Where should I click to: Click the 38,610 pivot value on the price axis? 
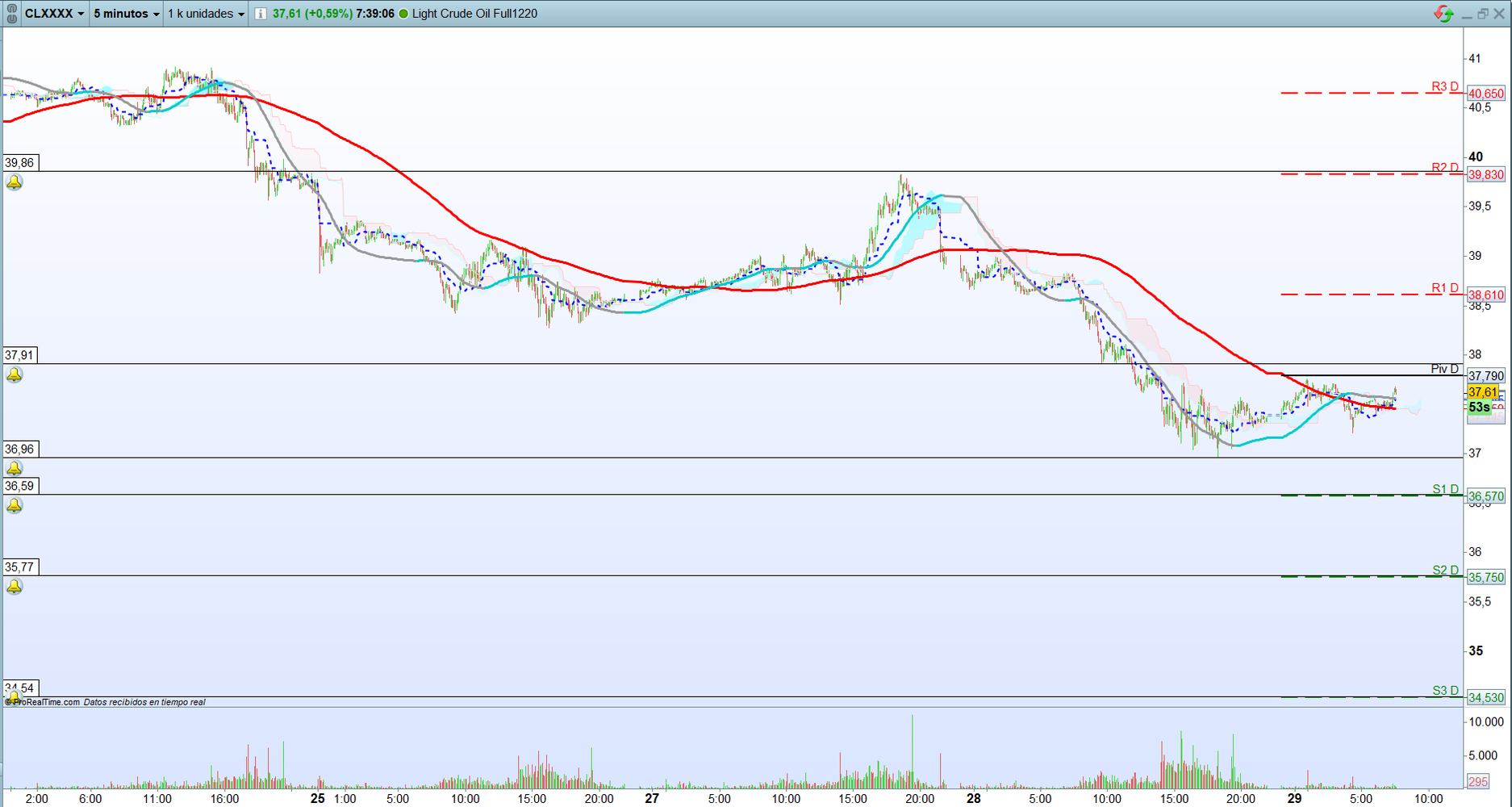tap(1486, 295)
